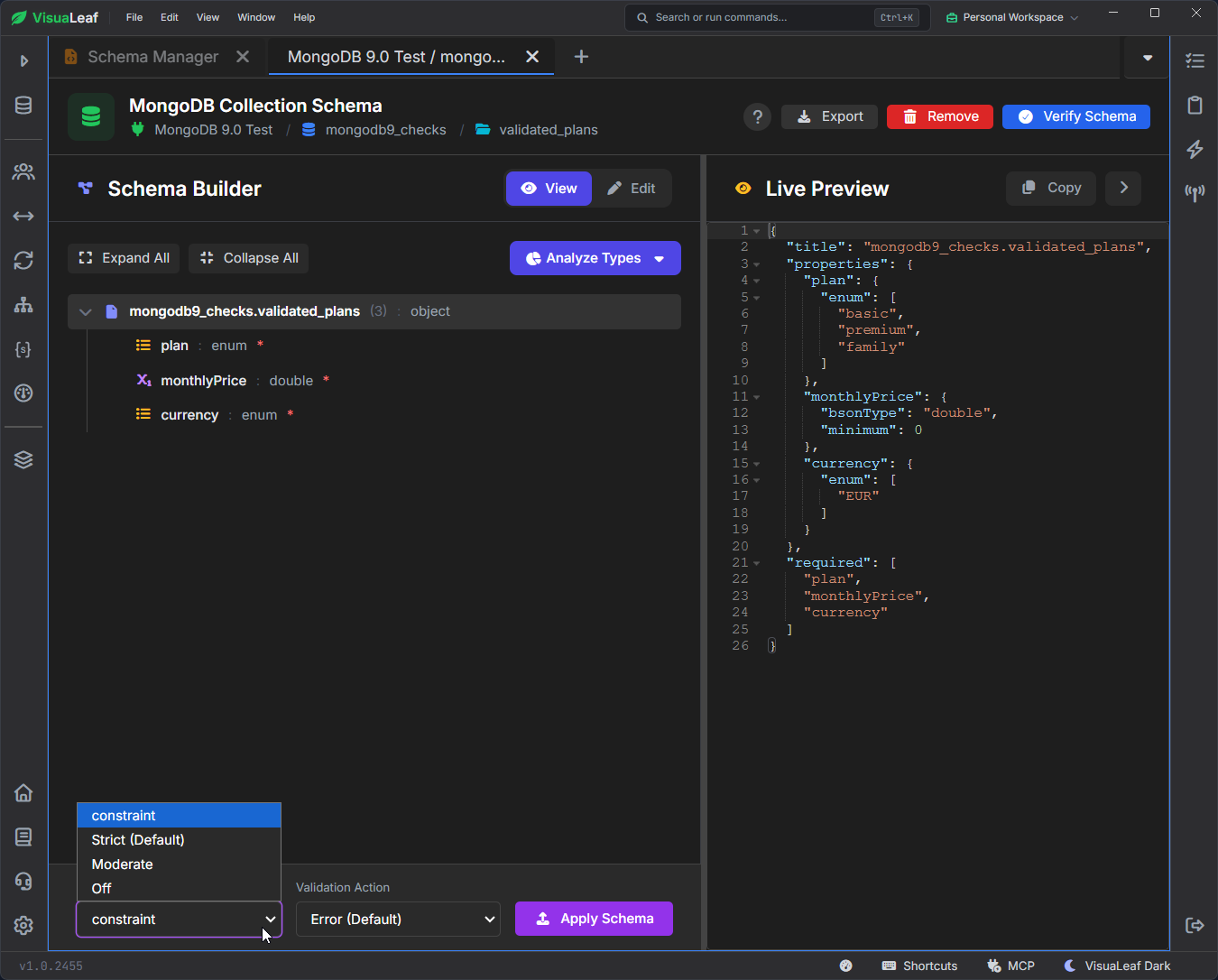Click the Collapse All button
This screenshot has height=980, width=1218.
249,258
